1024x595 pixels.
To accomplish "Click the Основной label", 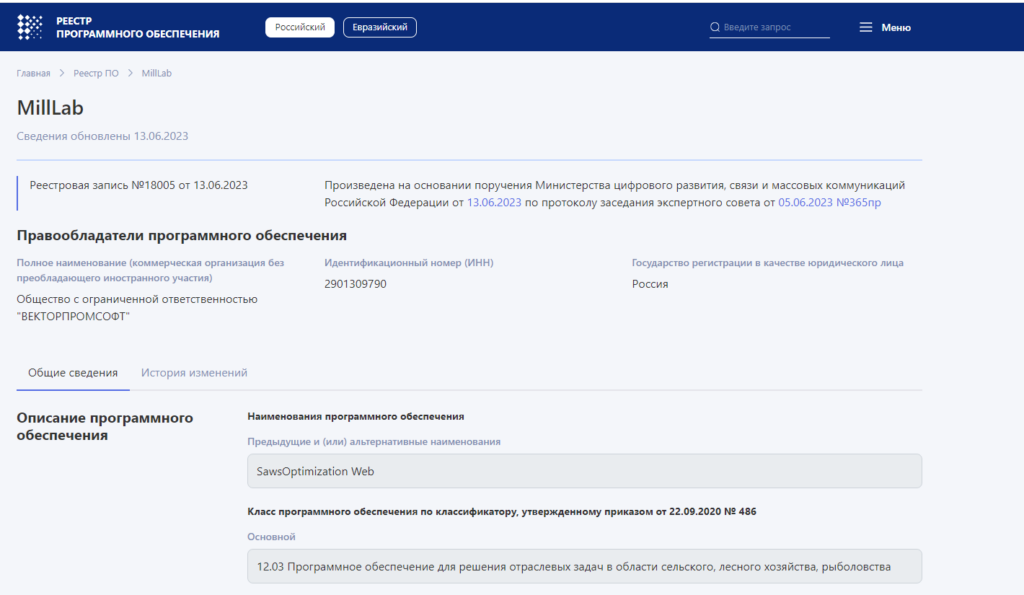I will coord(271,537).
